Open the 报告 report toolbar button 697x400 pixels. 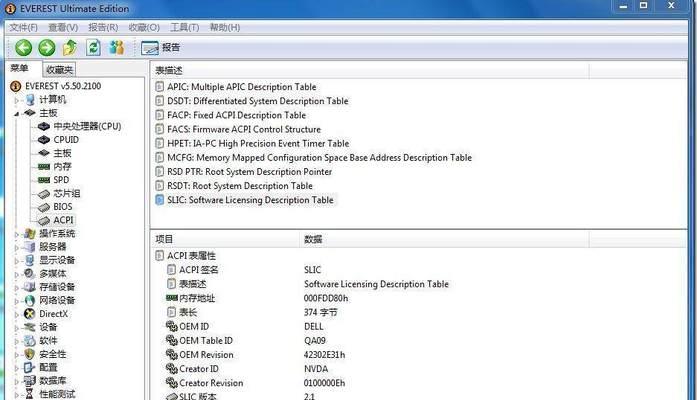pos(160,48)
